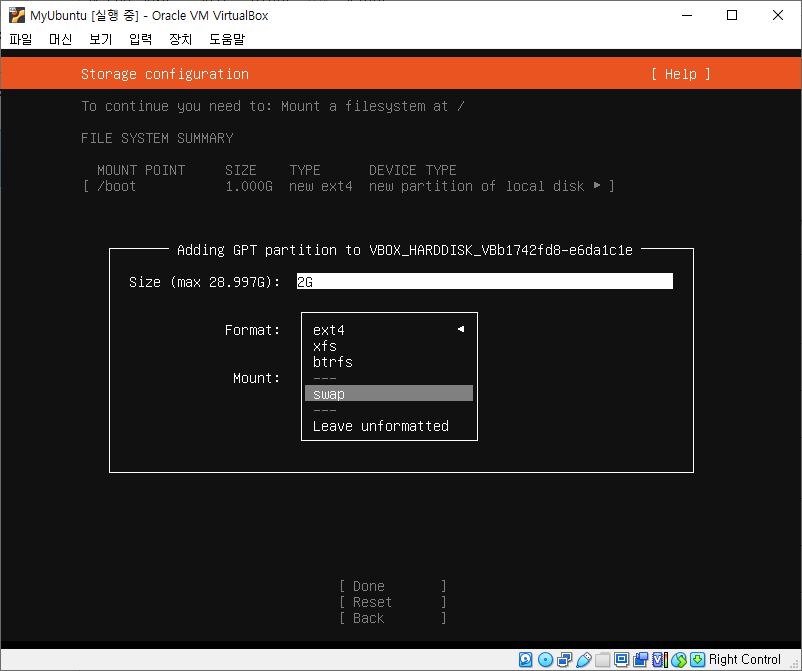Click the hard disk activity status icon
Viewport: 802px width, 671px height.
click(x=525, y=659)
